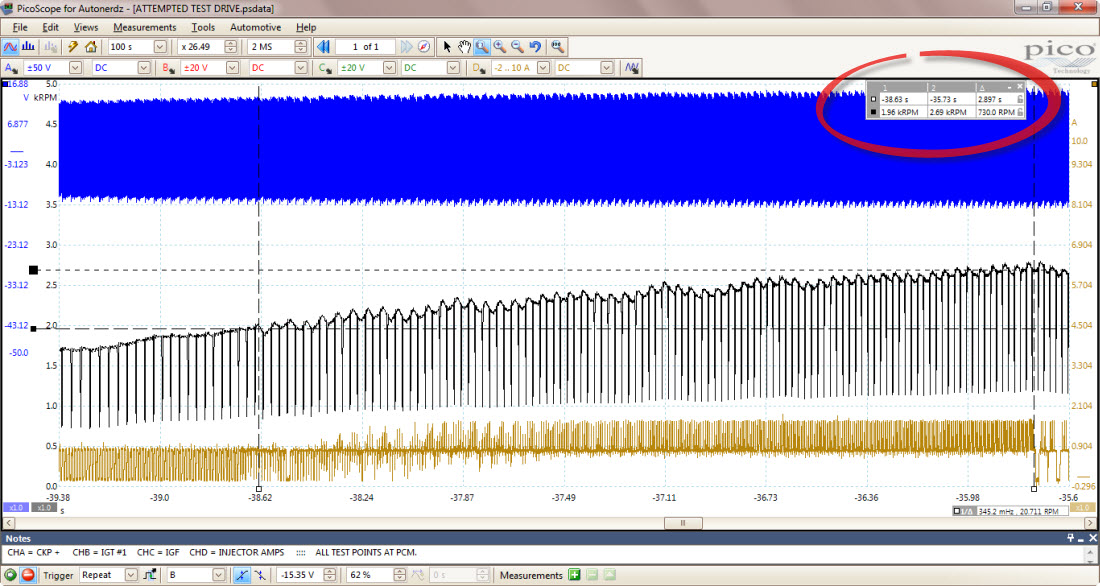Open Channel C DC coupling dropdown
The width and height of the screenshot is (1100, 586).
[x=453, y=68]
